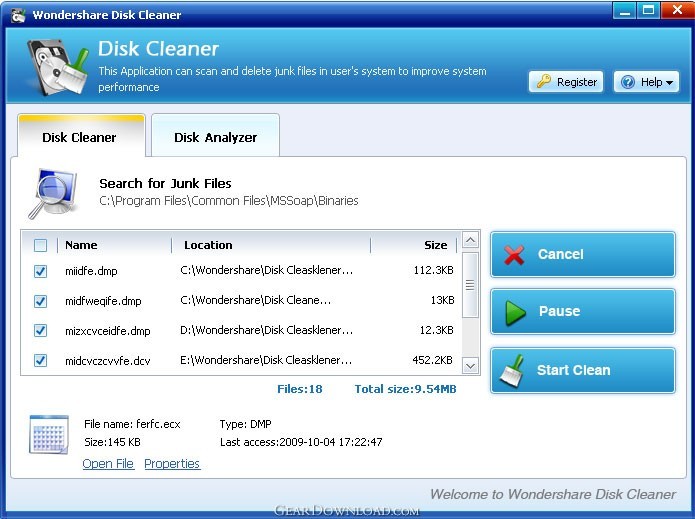Screen dimensions: 695x519
Task: Close the Wondershare Disk Cleaner window
Action: (x=677, y=10)
